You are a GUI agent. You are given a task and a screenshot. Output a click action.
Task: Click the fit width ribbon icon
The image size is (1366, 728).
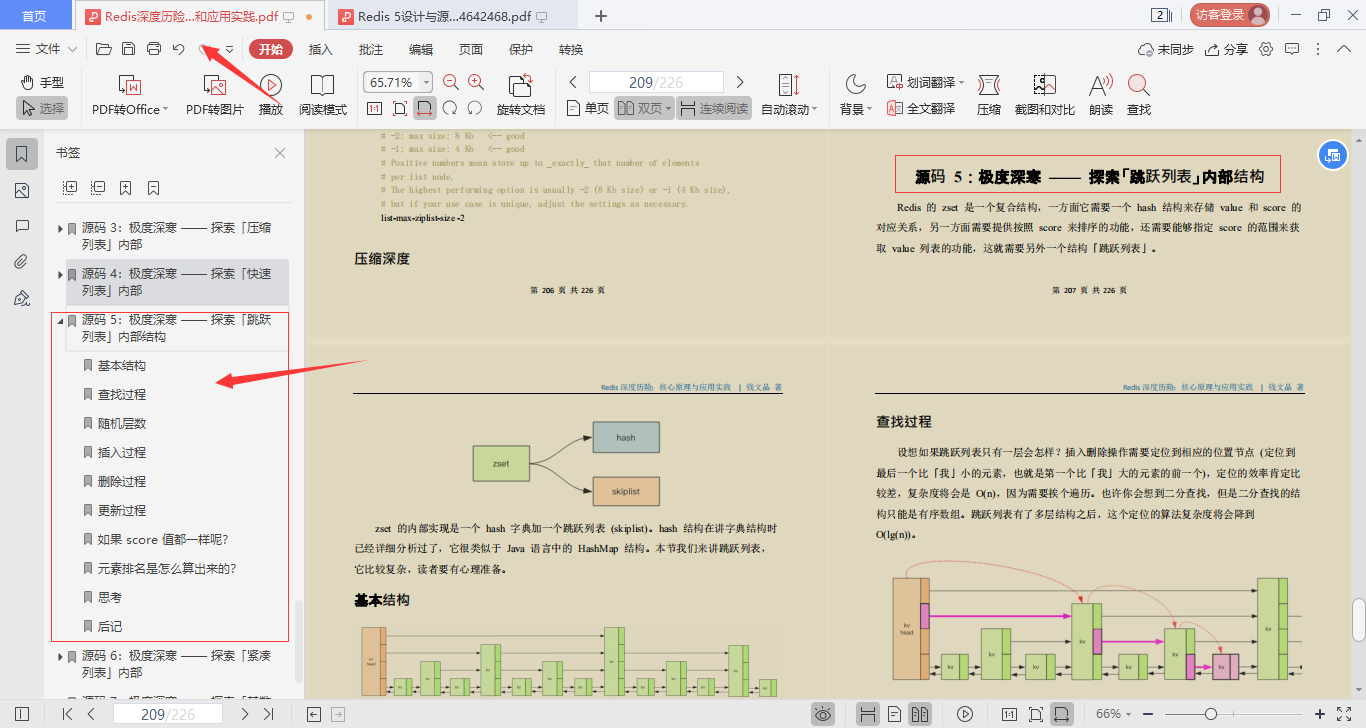425,108
